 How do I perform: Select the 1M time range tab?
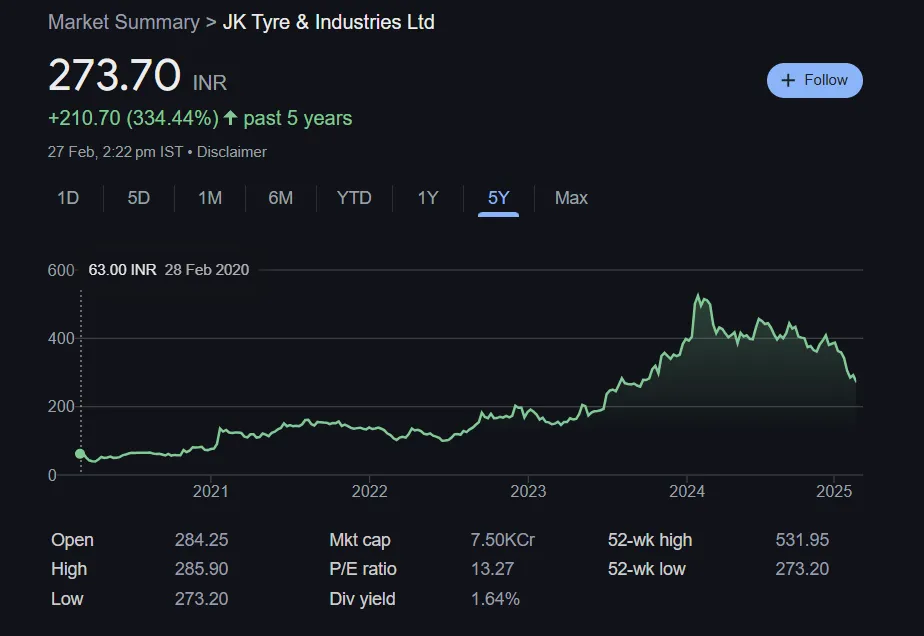tap(210, 198)
